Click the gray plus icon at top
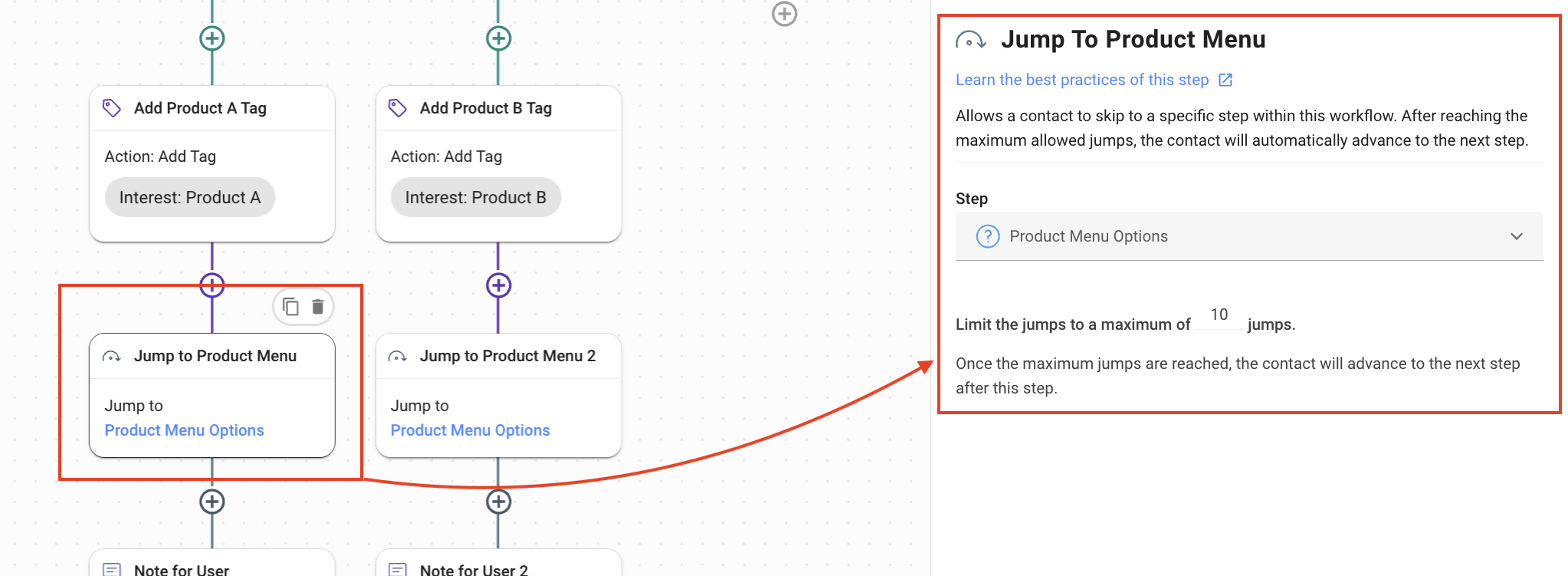Screen dimensions: 1568x576 click(x=784, y=14)
